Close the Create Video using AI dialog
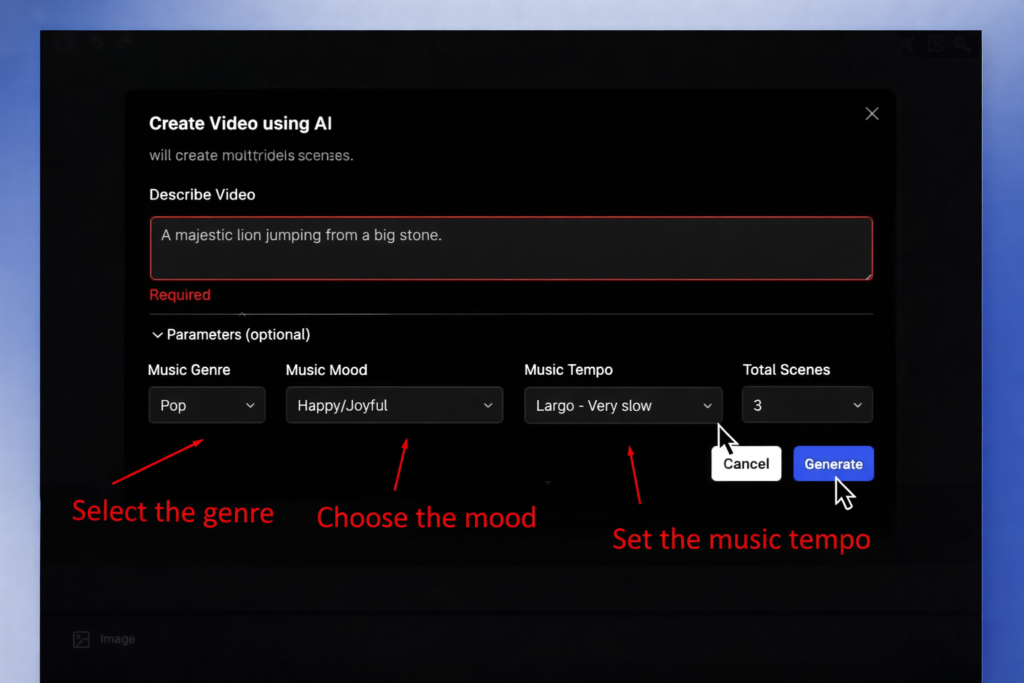The height and width of the screenshot is (683, 1024). [x=871, y=114]
